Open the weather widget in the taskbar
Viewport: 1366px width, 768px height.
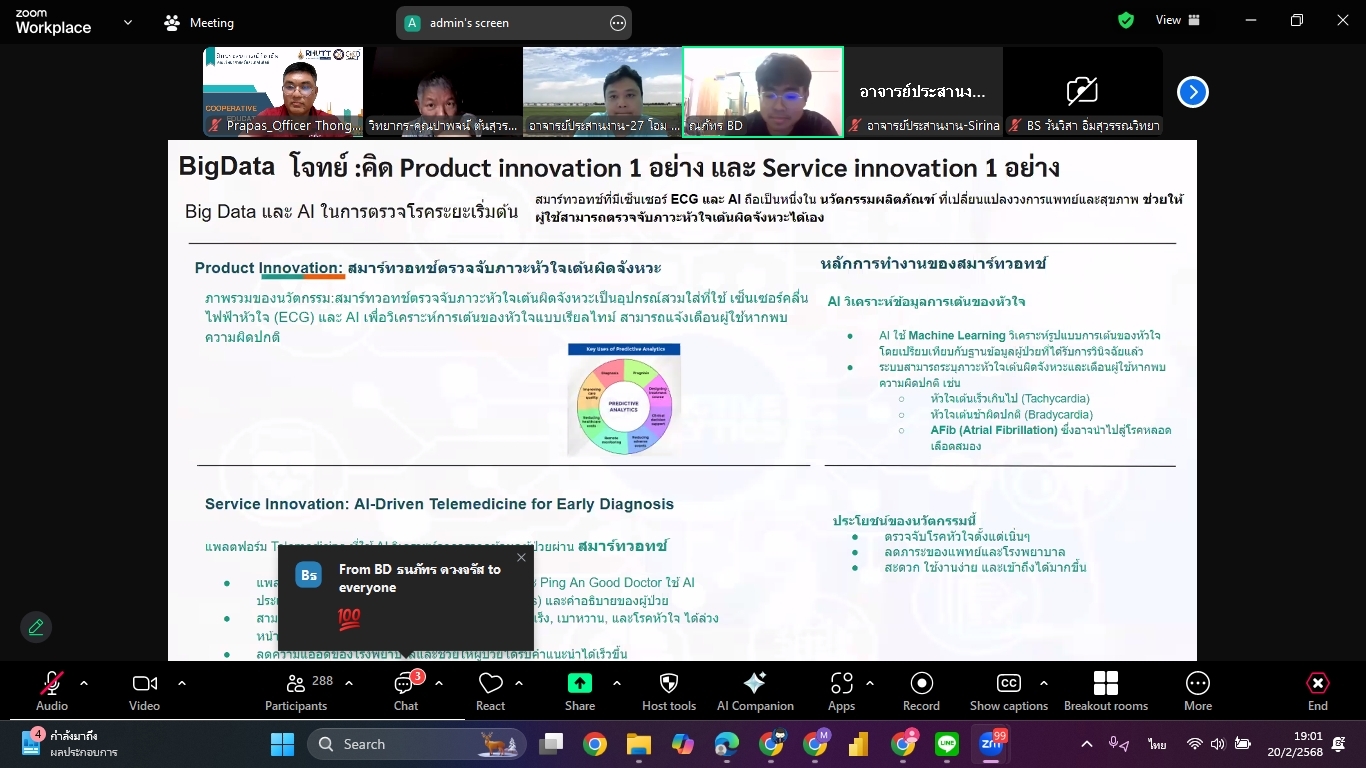point(70,744)
